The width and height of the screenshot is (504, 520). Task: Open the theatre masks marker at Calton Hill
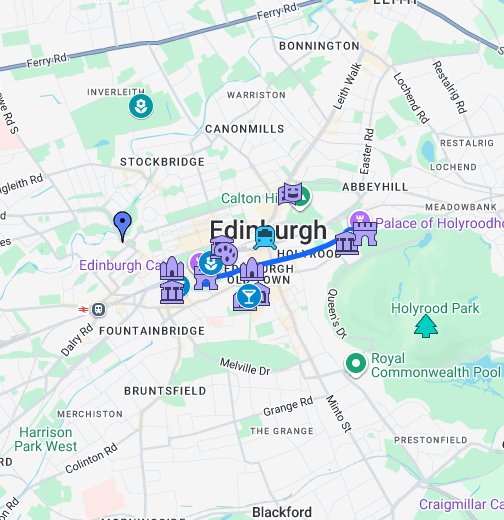(290, 193)
